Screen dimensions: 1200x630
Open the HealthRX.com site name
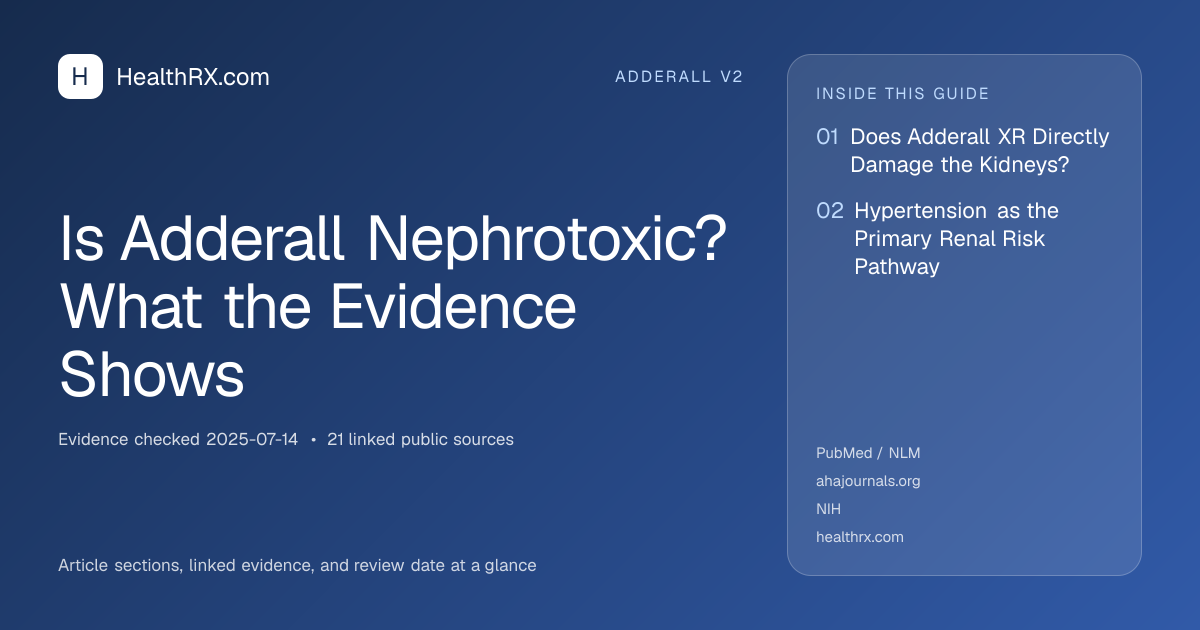click(x=193, y=77)
